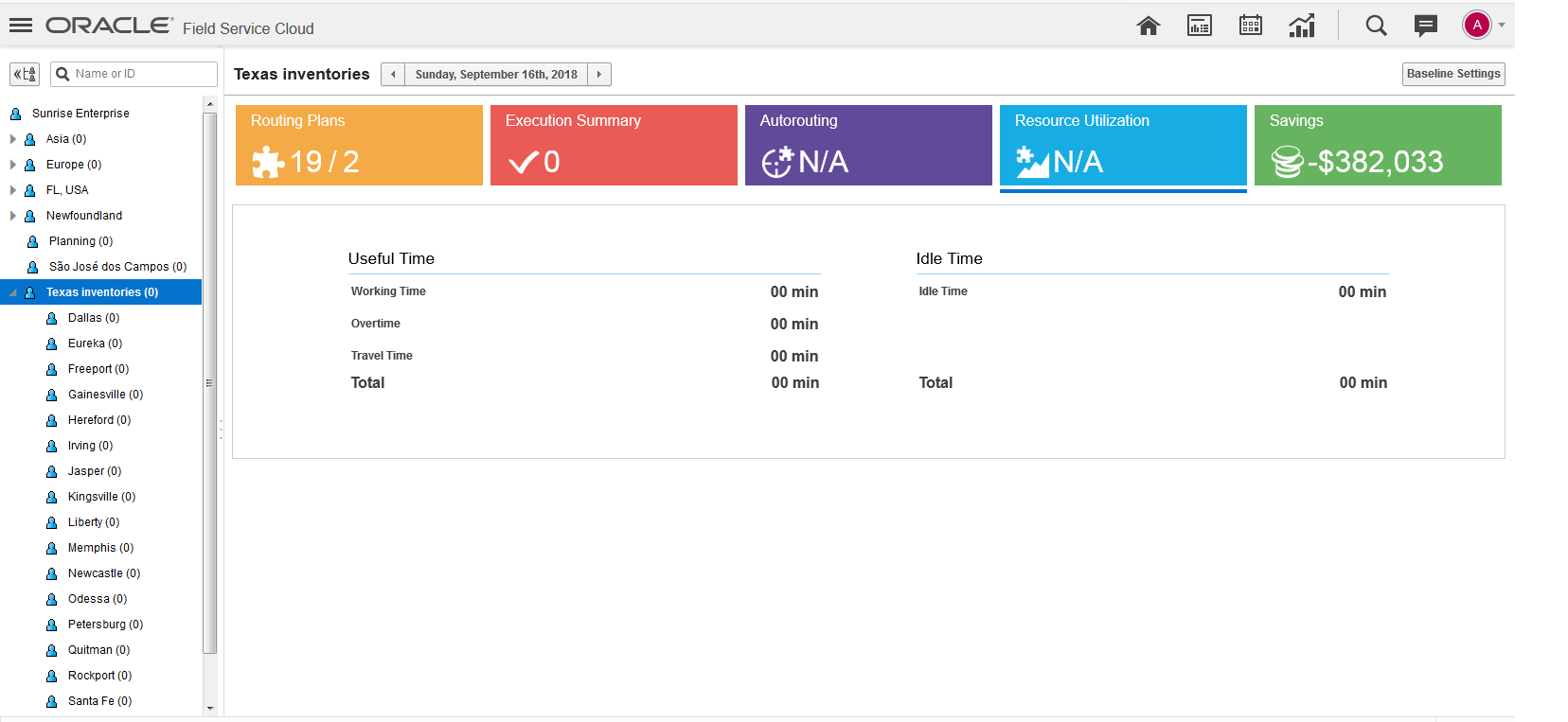
Task: Click the panel splitter handle
Action: 221,431
